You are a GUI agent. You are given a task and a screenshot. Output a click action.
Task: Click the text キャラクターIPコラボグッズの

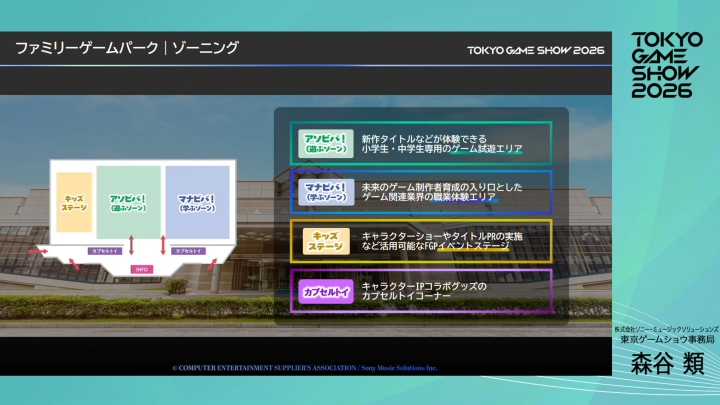pos(424,287)
